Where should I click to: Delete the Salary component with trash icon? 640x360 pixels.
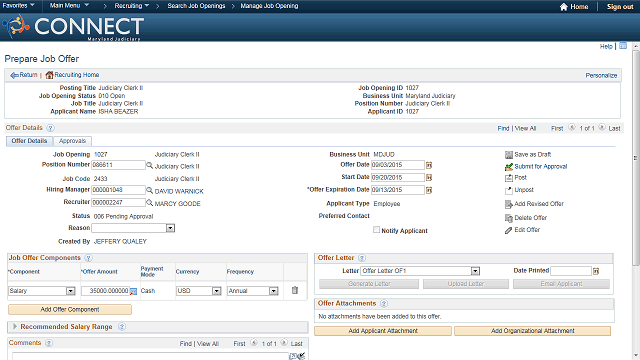coord(295,290)
